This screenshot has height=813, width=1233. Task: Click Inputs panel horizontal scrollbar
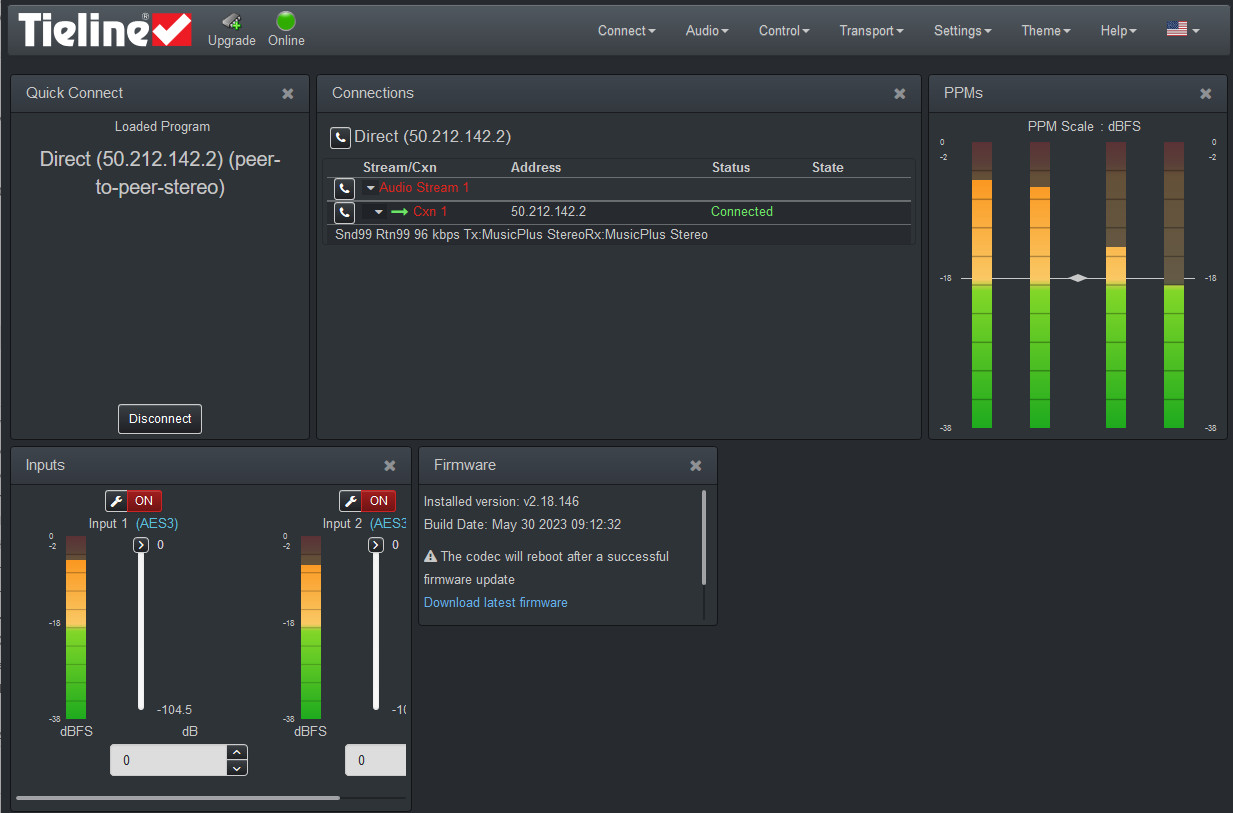click(178, 798)
